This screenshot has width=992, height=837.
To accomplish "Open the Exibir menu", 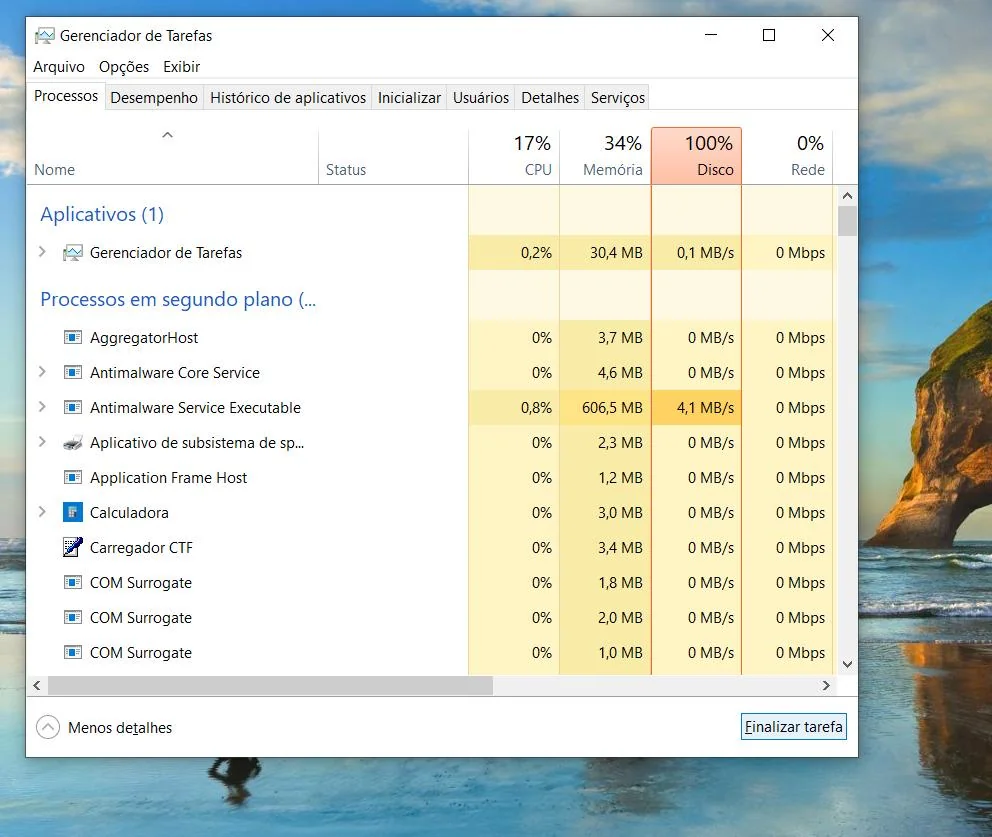I will click(x=182, y=66).
